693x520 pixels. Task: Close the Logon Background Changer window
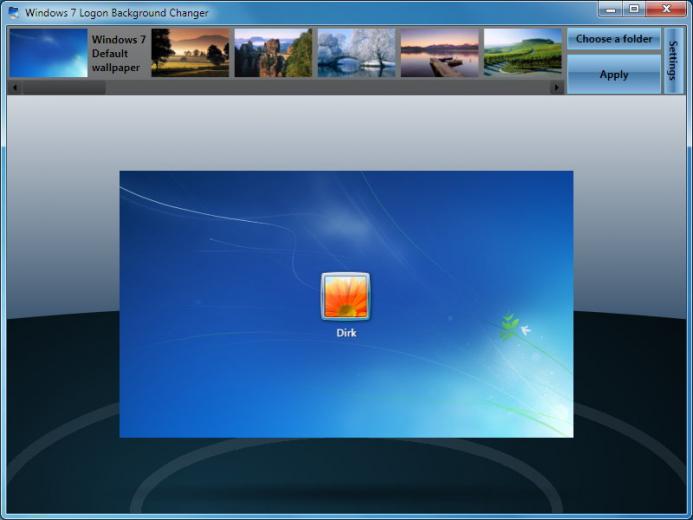pos(666,8)
